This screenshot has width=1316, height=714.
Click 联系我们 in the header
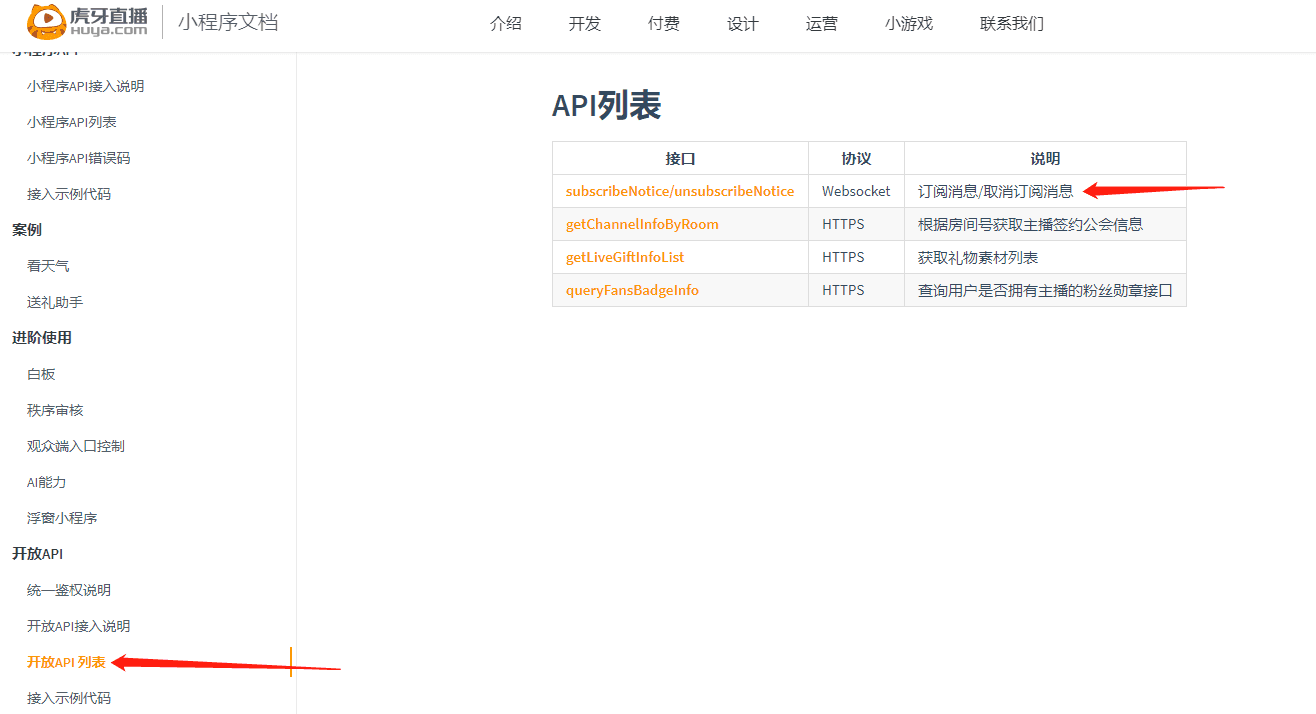click(x=1012, y=24)
